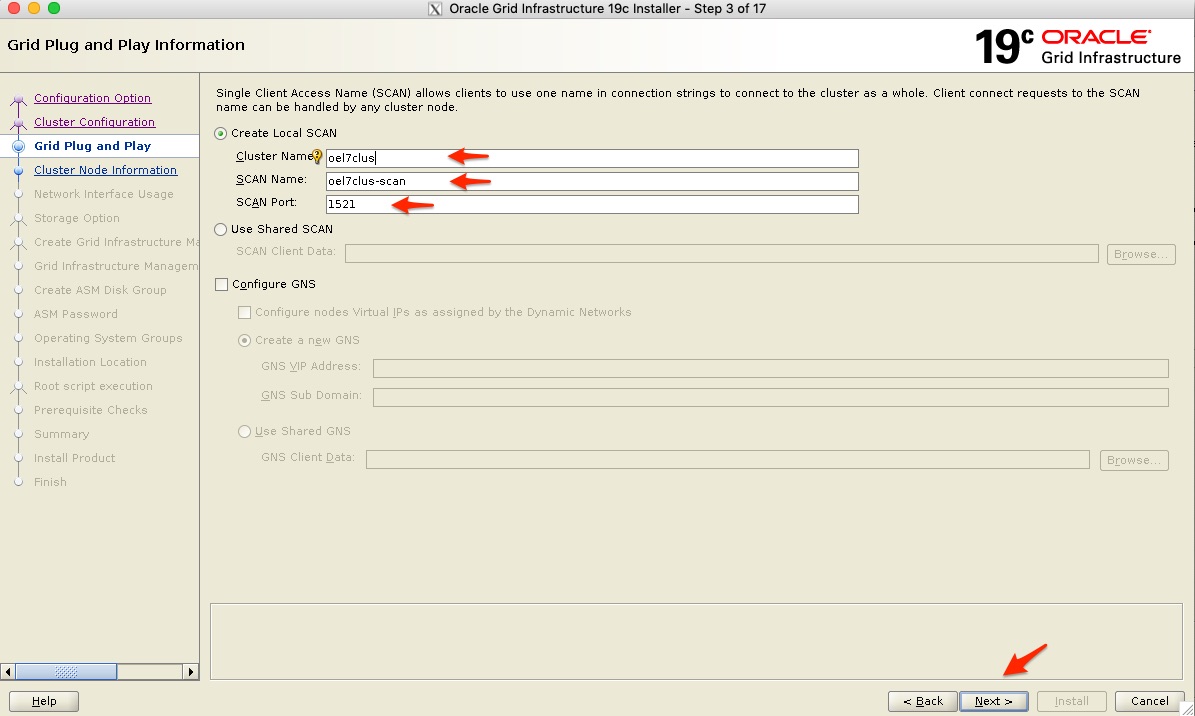
Task: Click Install Product step
Action: [x=75, y=458]
